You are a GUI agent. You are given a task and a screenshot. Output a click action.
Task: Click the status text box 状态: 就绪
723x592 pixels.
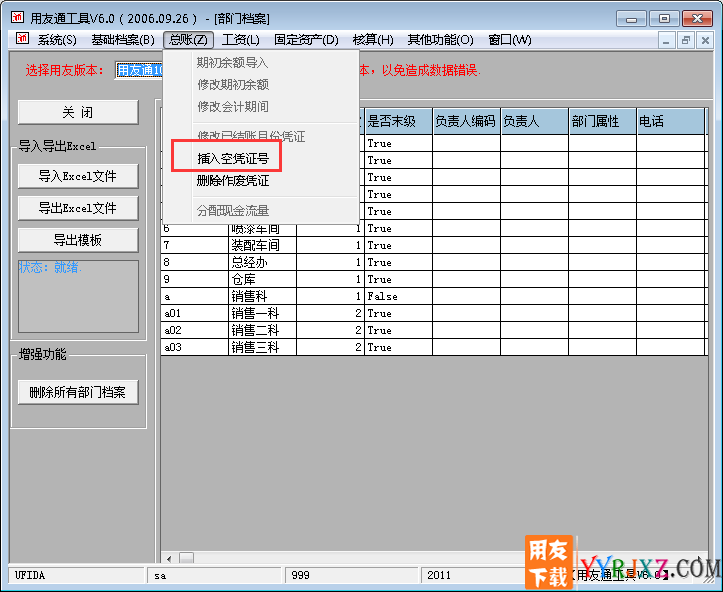tap(78, 296)
